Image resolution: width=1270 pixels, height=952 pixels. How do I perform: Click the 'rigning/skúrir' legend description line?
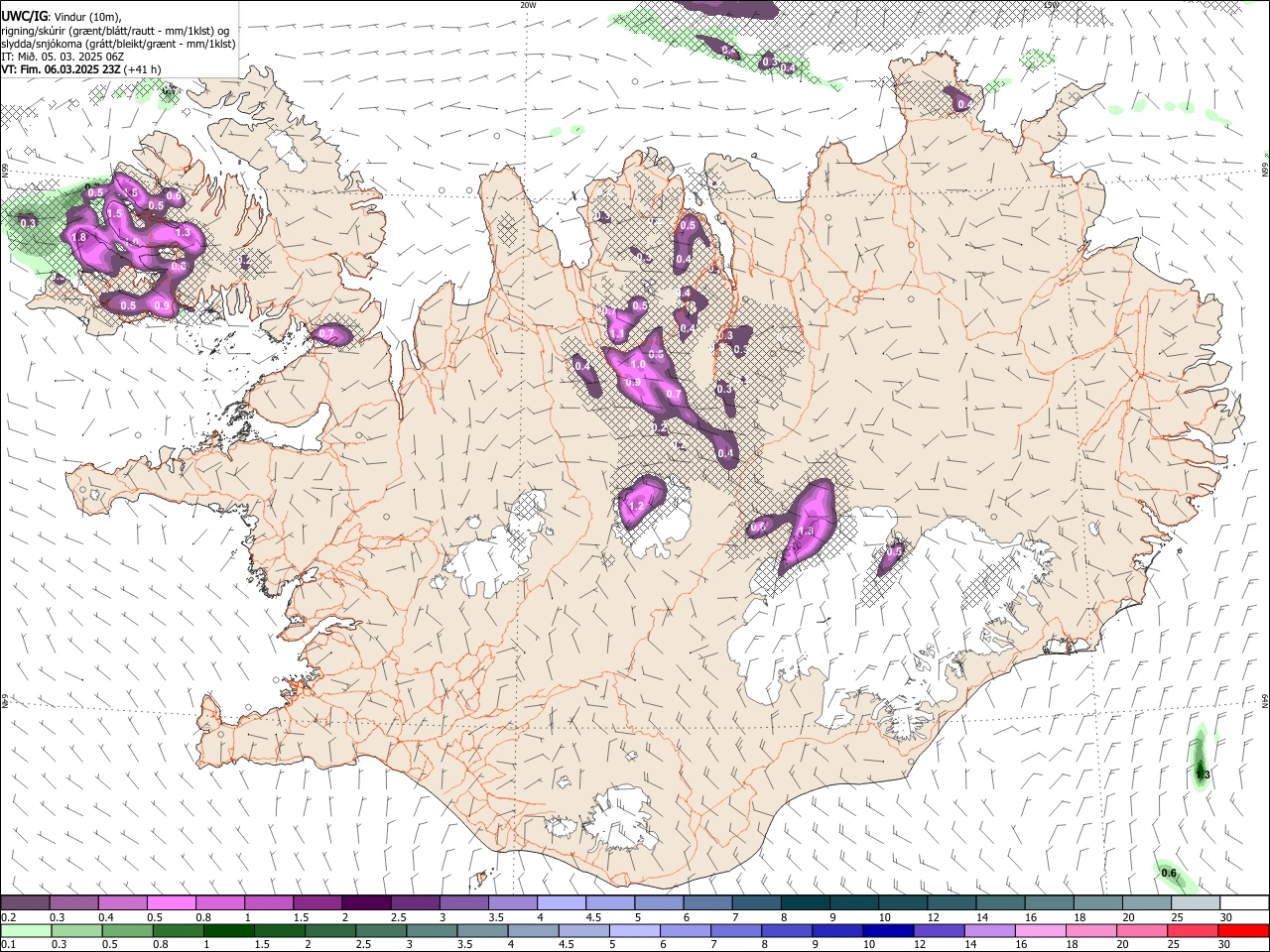tap(115, 31)
